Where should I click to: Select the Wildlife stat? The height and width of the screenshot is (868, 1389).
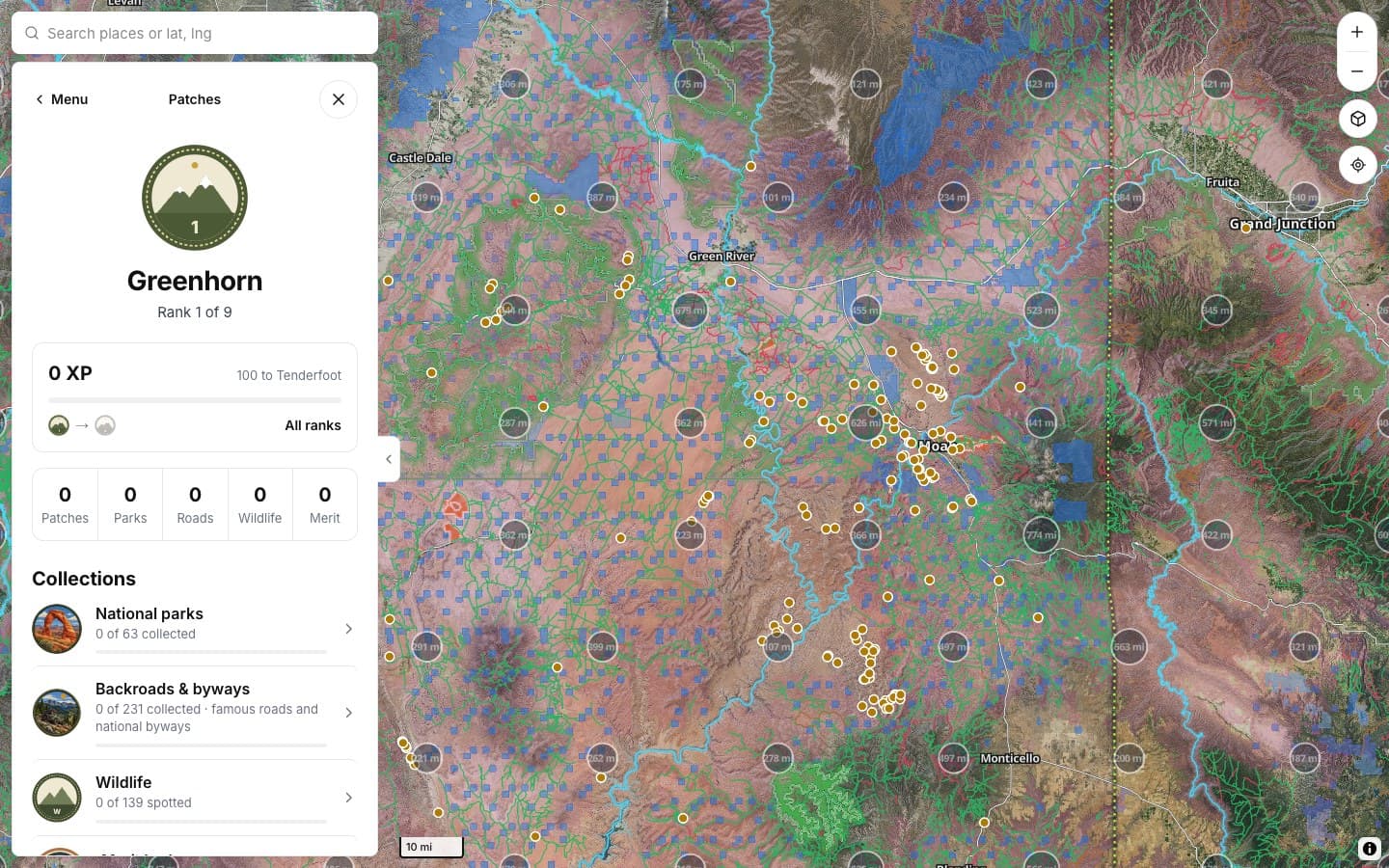(260, 504)
